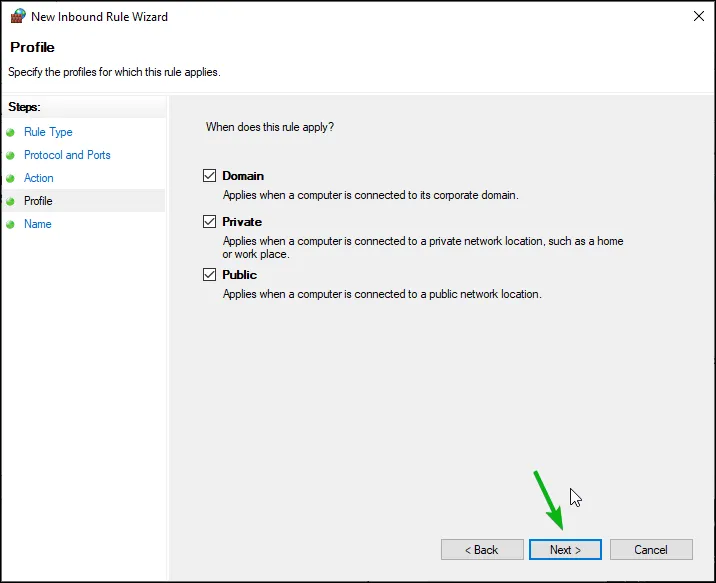Select the highlighted Profile step
716x583 pixels.
(38, 201)
